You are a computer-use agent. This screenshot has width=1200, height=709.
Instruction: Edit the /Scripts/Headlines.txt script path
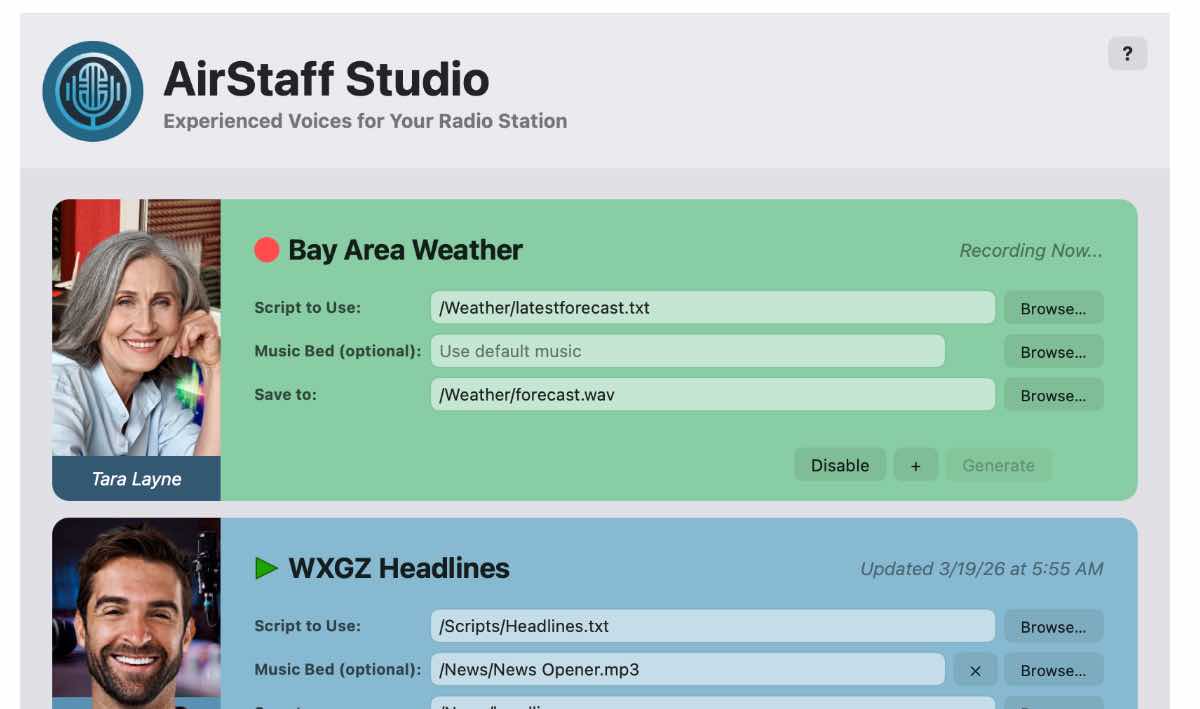point(712,626)
